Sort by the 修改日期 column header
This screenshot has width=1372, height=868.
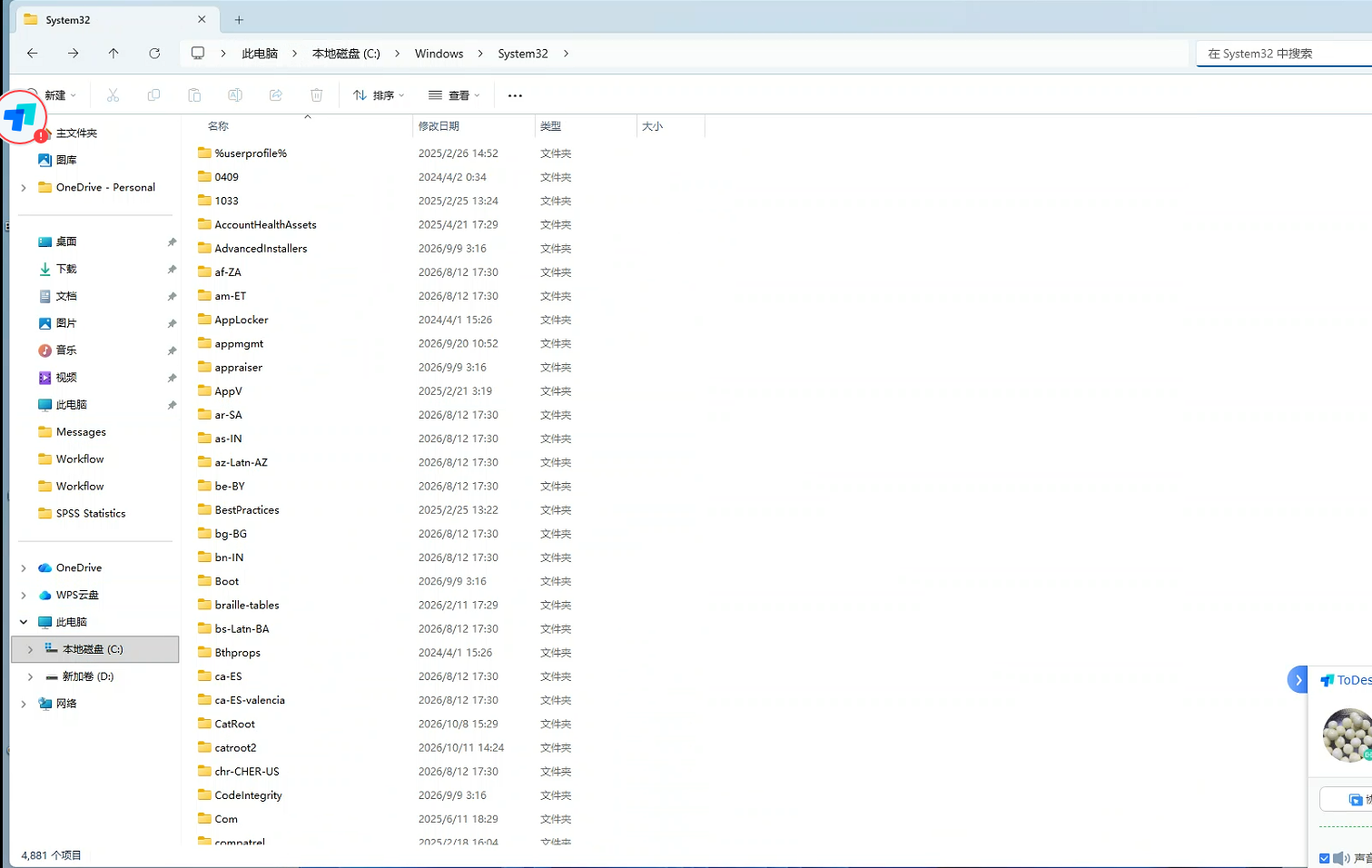(439, 126)
